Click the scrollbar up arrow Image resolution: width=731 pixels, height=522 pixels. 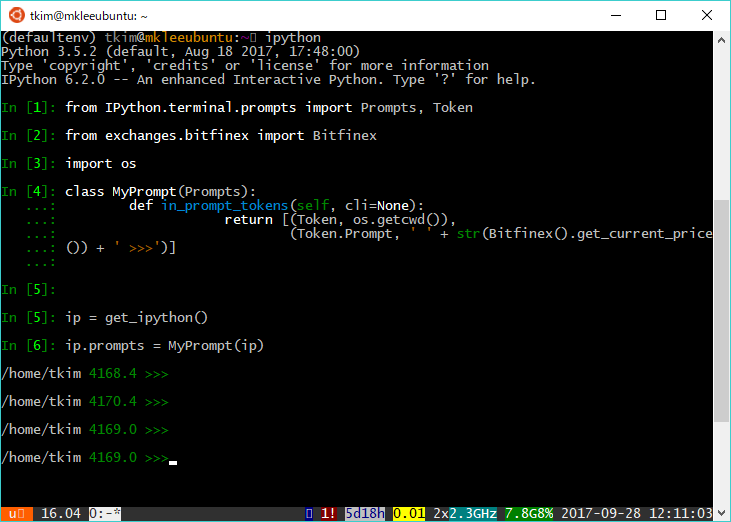pos(721,41)
